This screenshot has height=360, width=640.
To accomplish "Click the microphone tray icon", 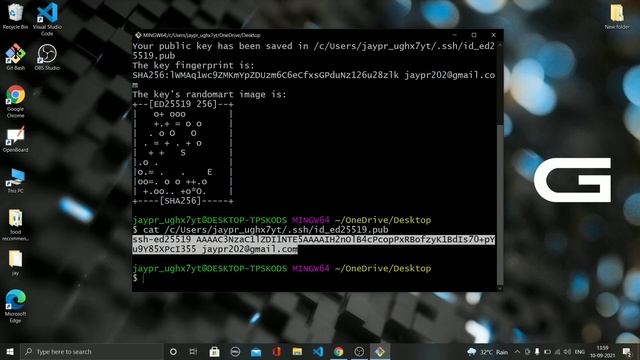I will pos(537,352).
